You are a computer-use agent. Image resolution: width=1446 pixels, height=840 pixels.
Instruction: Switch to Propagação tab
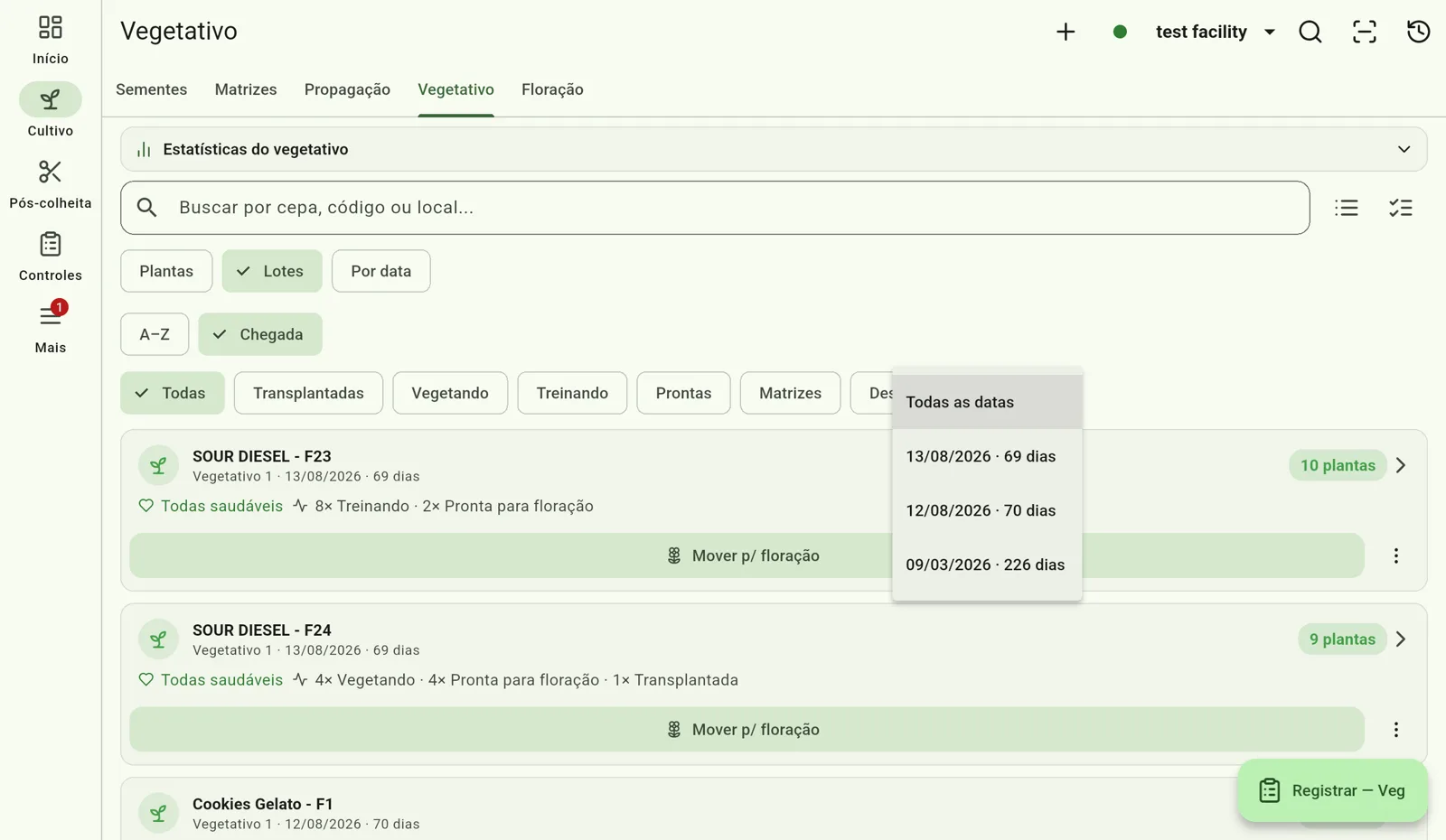tap(347, 89)
